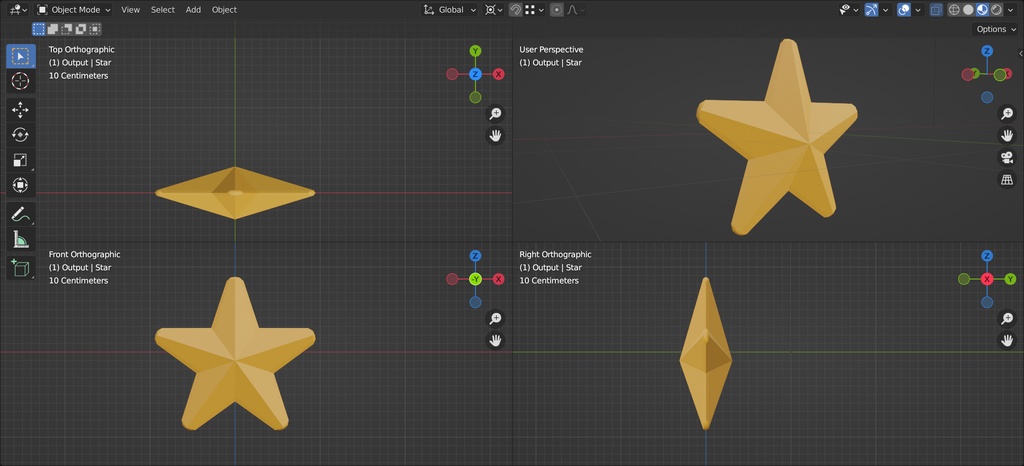The image size is (1024, 466).
Task: Open proportional editing falloff dropdown
Action: click(x=575, y=10)
